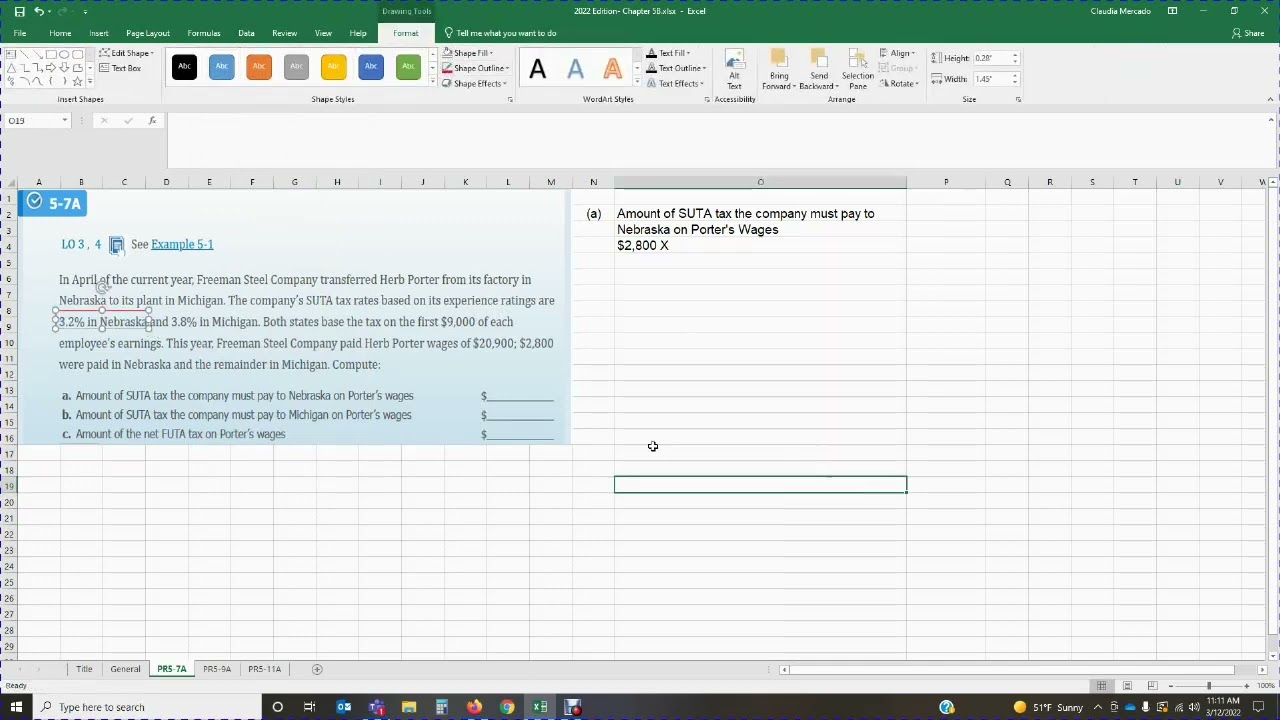1280x720 pixels.
Task: Click the Insert Function fx icon
Action: pos(152,120)
